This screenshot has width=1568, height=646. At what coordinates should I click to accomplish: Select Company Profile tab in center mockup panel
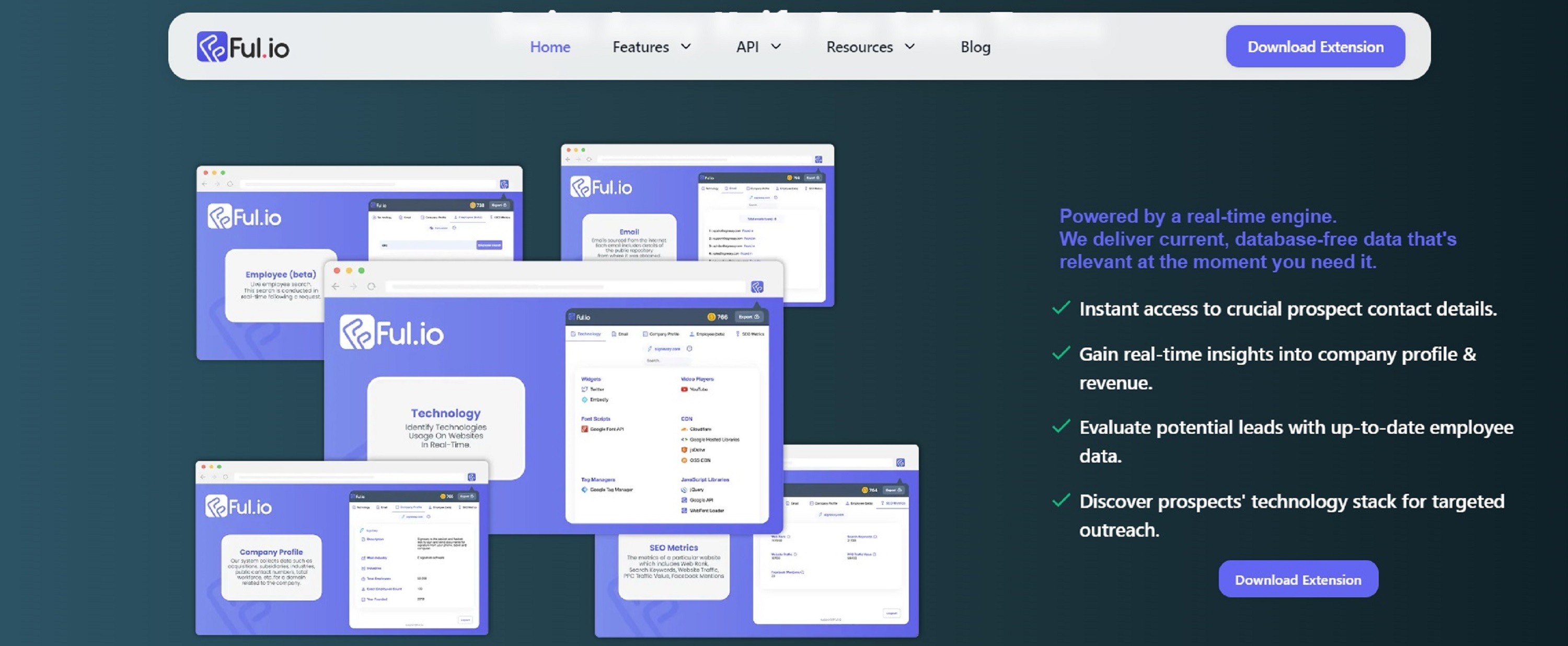pyautogui.click(x=661, y=334)
